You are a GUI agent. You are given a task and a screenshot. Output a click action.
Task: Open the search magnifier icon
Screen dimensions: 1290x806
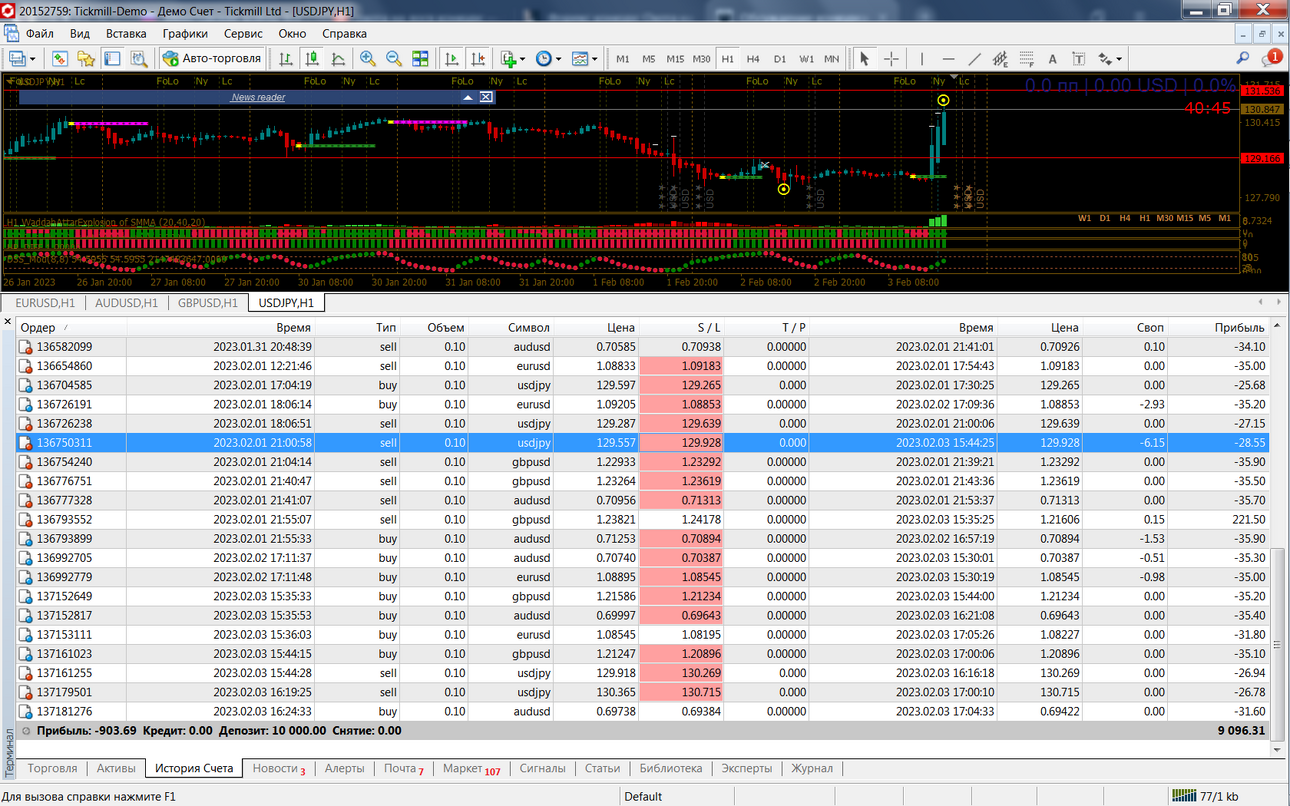click(1243, 59)
